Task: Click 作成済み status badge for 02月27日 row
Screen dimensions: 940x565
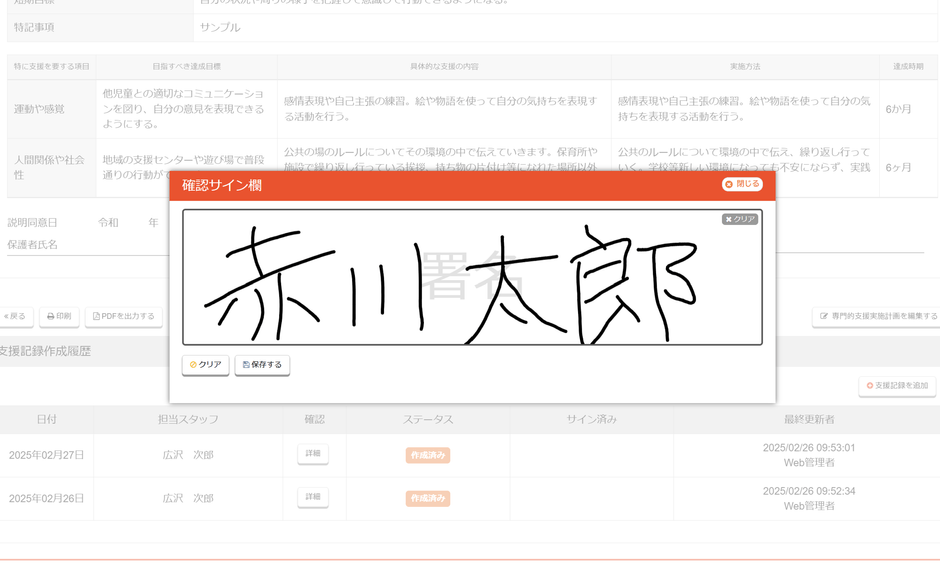Action: [x=428, y=455]
